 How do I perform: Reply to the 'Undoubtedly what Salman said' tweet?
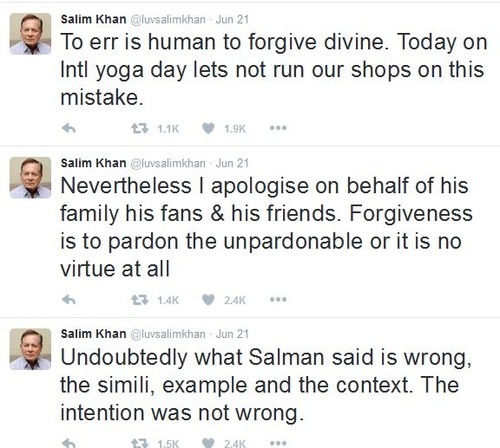pyautogui.click(x=69, y=443)
